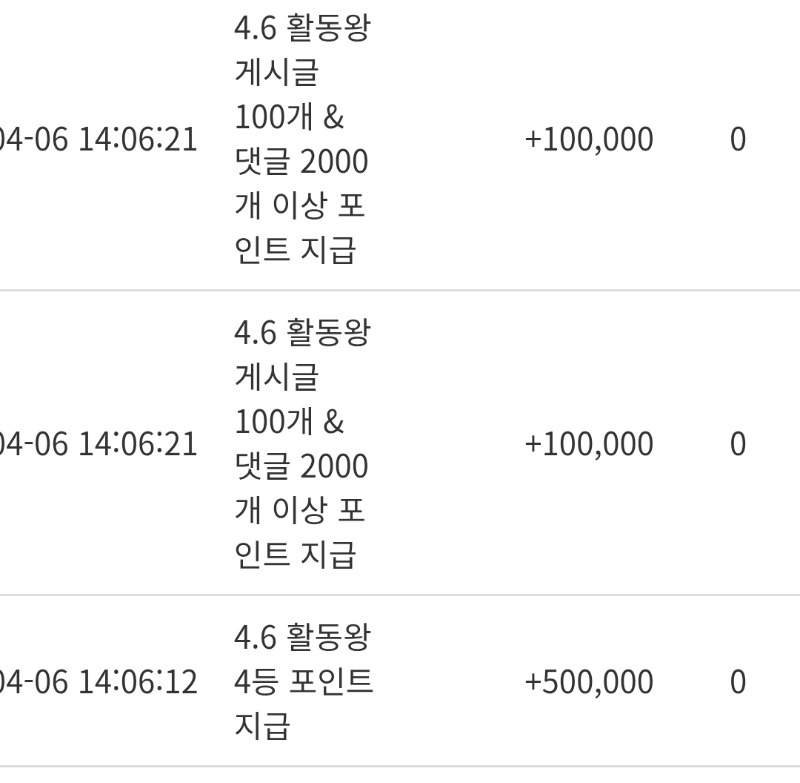Select the 14:06:12 timestamp entry
This screenshot has height=783, width=800.
[99, 683]
